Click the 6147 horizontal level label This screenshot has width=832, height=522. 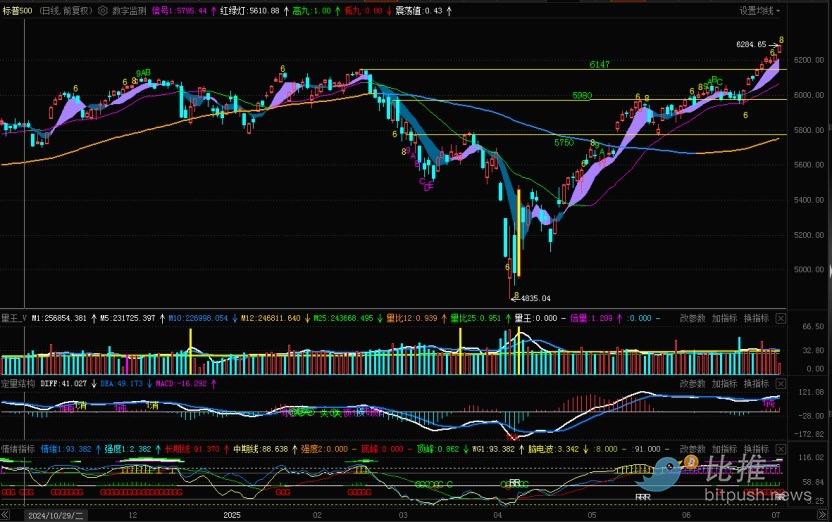click(599, 64)
